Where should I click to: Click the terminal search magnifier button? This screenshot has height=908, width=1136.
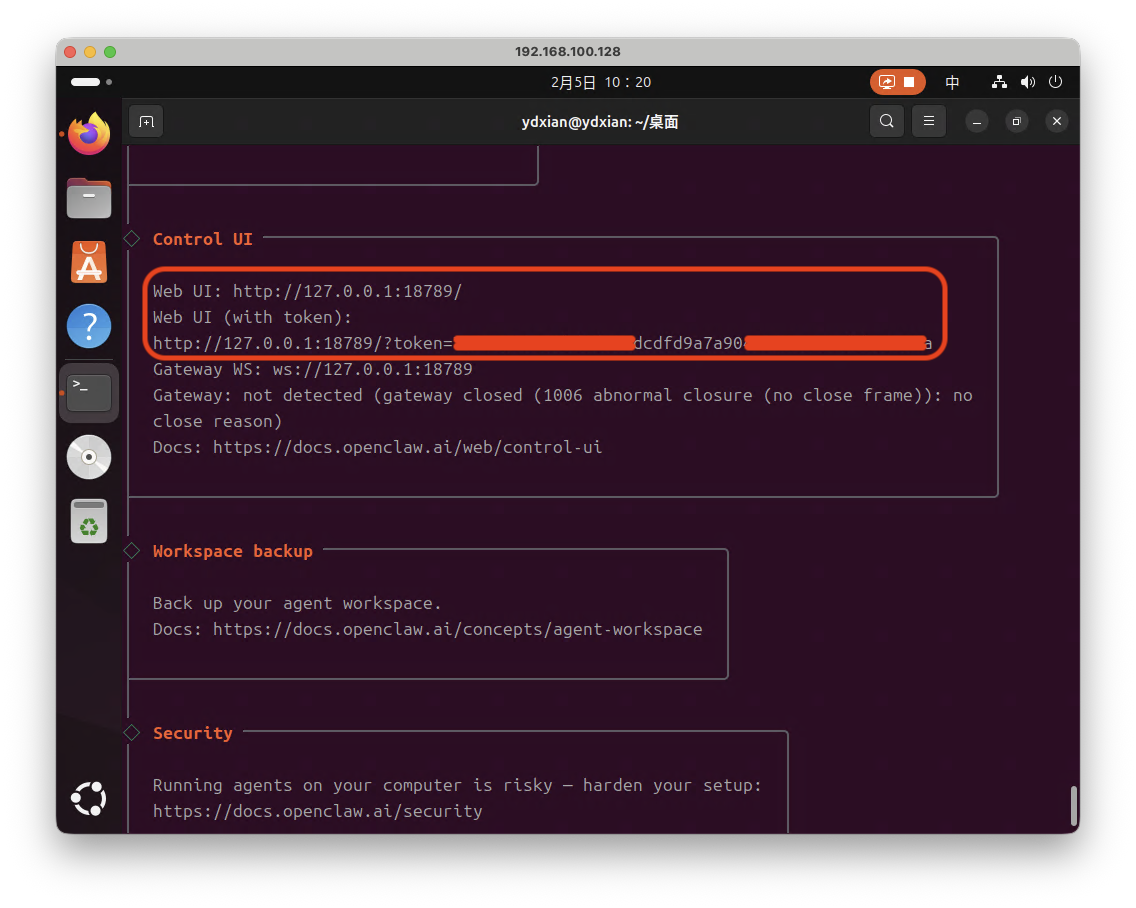coord(886,121)
